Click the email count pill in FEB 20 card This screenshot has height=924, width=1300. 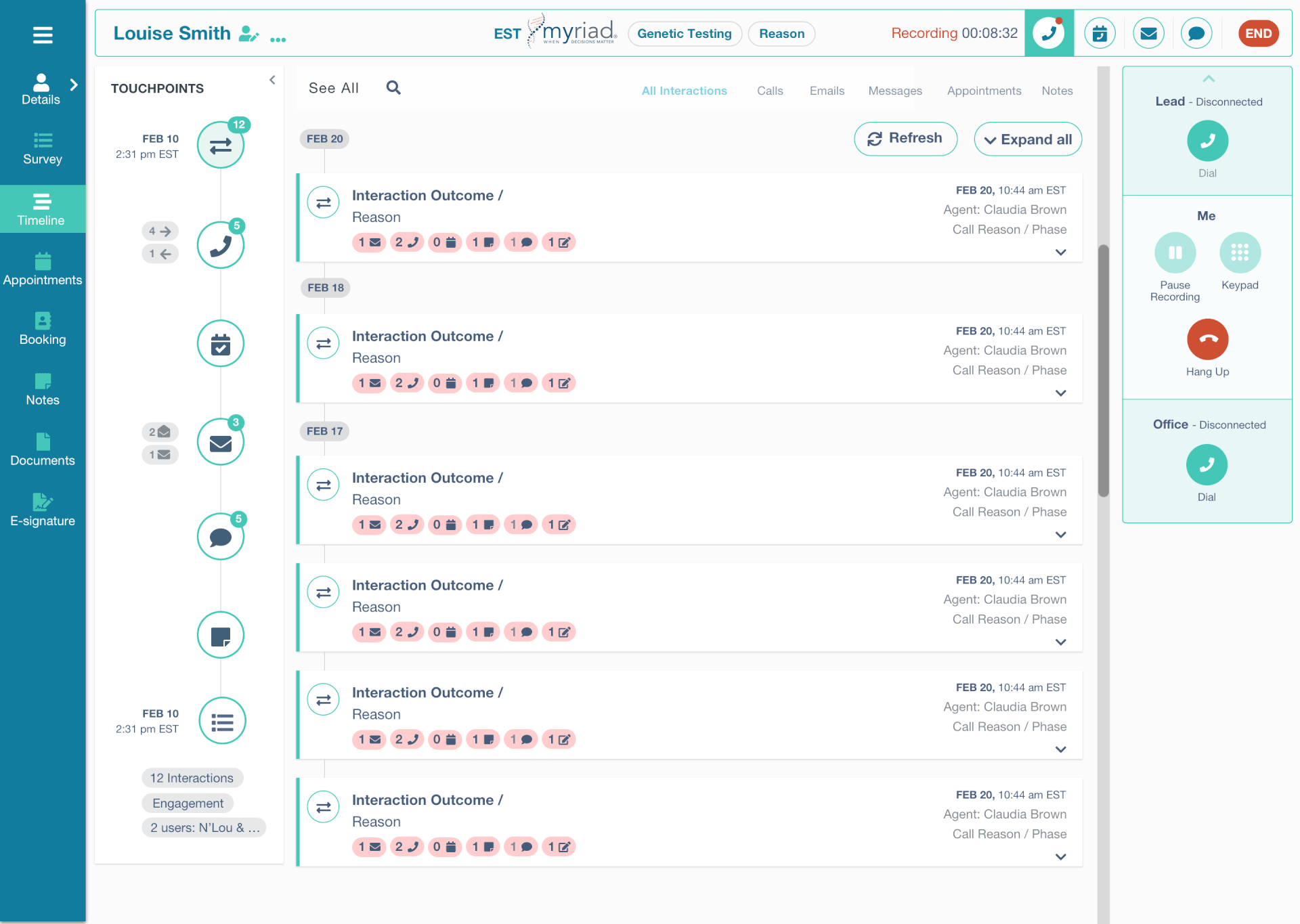click(369, 242)
